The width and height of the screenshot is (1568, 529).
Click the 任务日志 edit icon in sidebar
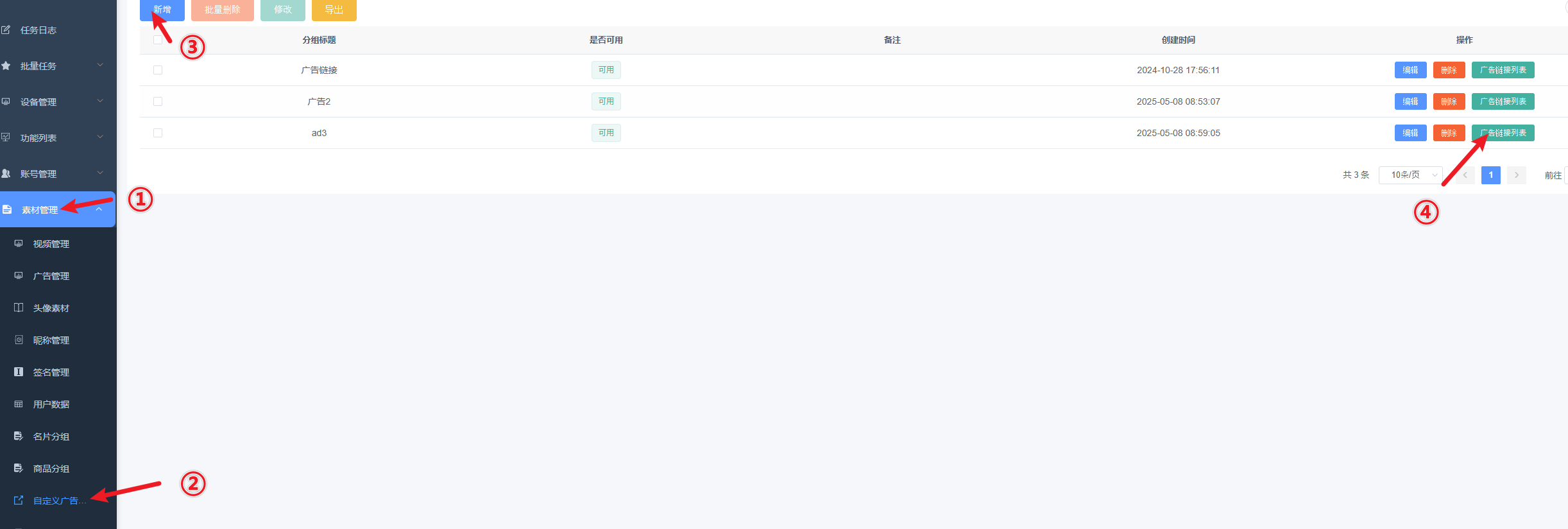pos(6,30)
